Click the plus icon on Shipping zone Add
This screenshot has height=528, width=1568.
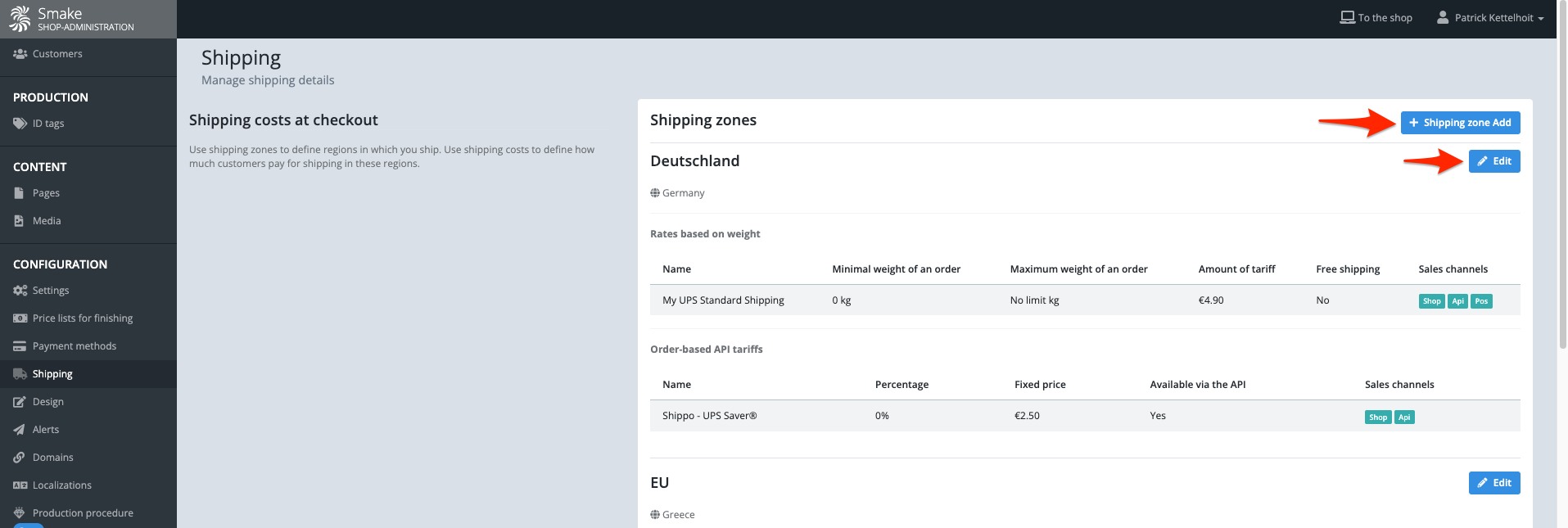coord(1414,123)
